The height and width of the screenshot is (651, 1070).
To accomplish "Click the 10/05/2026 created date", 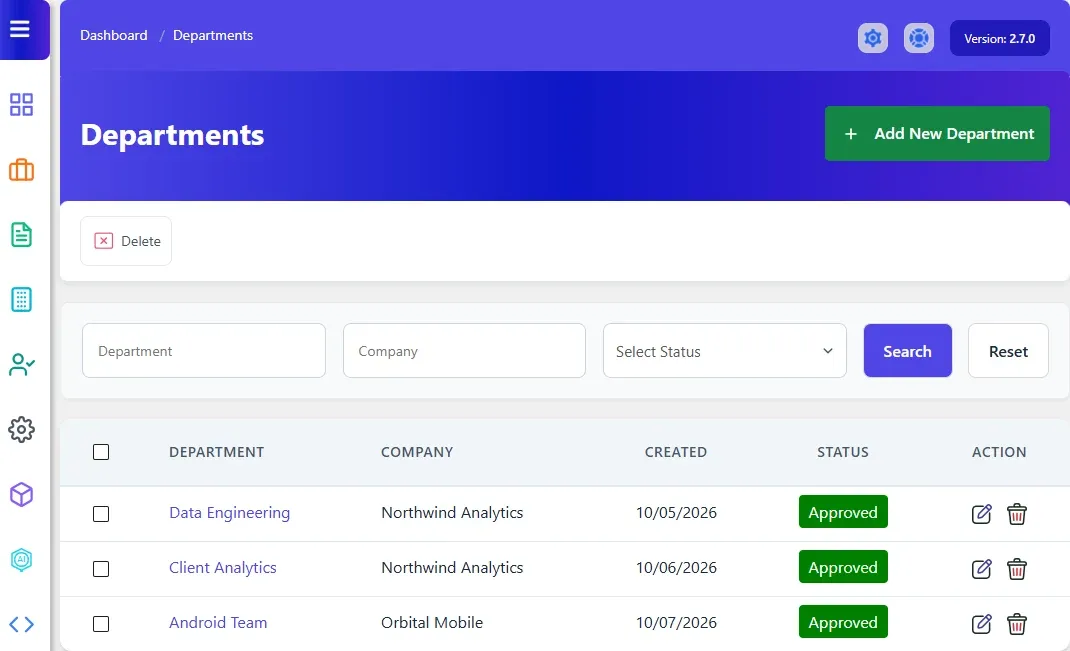I will [x=676, y=512].
